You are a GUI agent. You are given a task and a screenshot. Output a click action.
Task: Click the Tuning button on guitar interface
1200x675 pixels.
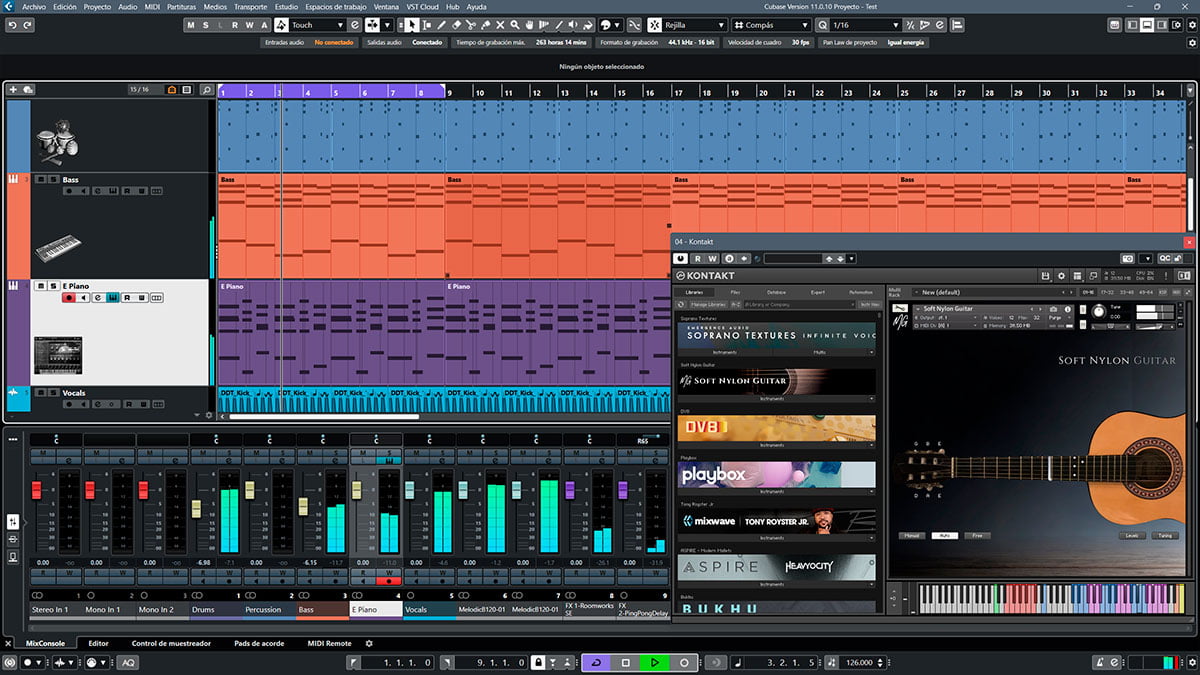1165,535
